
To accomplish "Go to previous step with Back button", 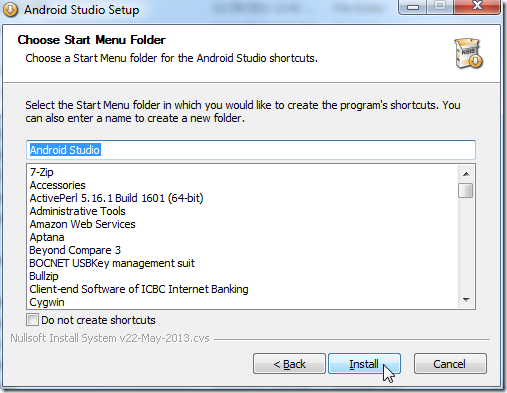I will [x=289, y=364].
